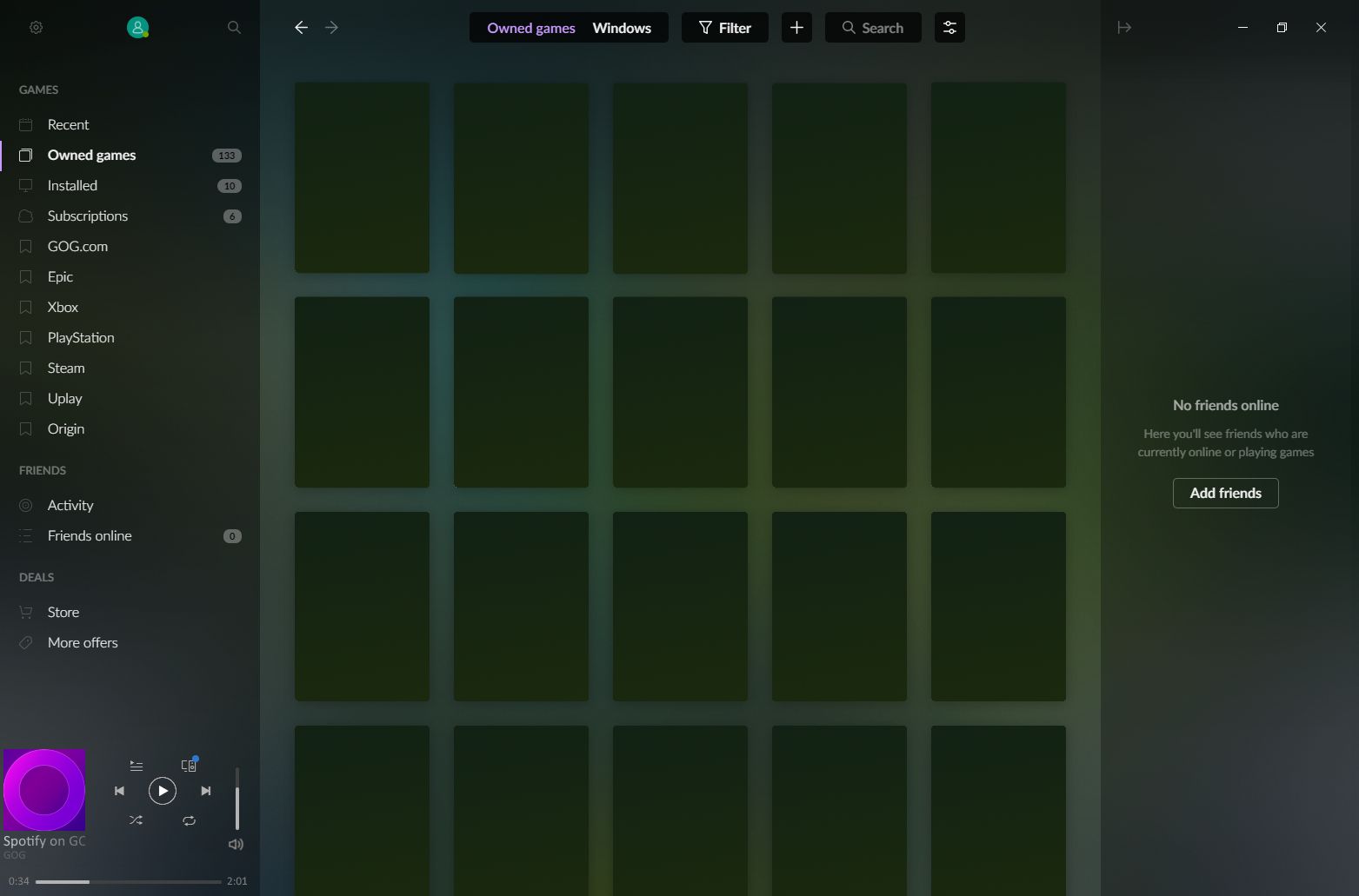This screenshot has height=896, width=1359.
Task: Open the connect-to-device Spotify icon
Action: pyautogui.click(x=189, y=766)
